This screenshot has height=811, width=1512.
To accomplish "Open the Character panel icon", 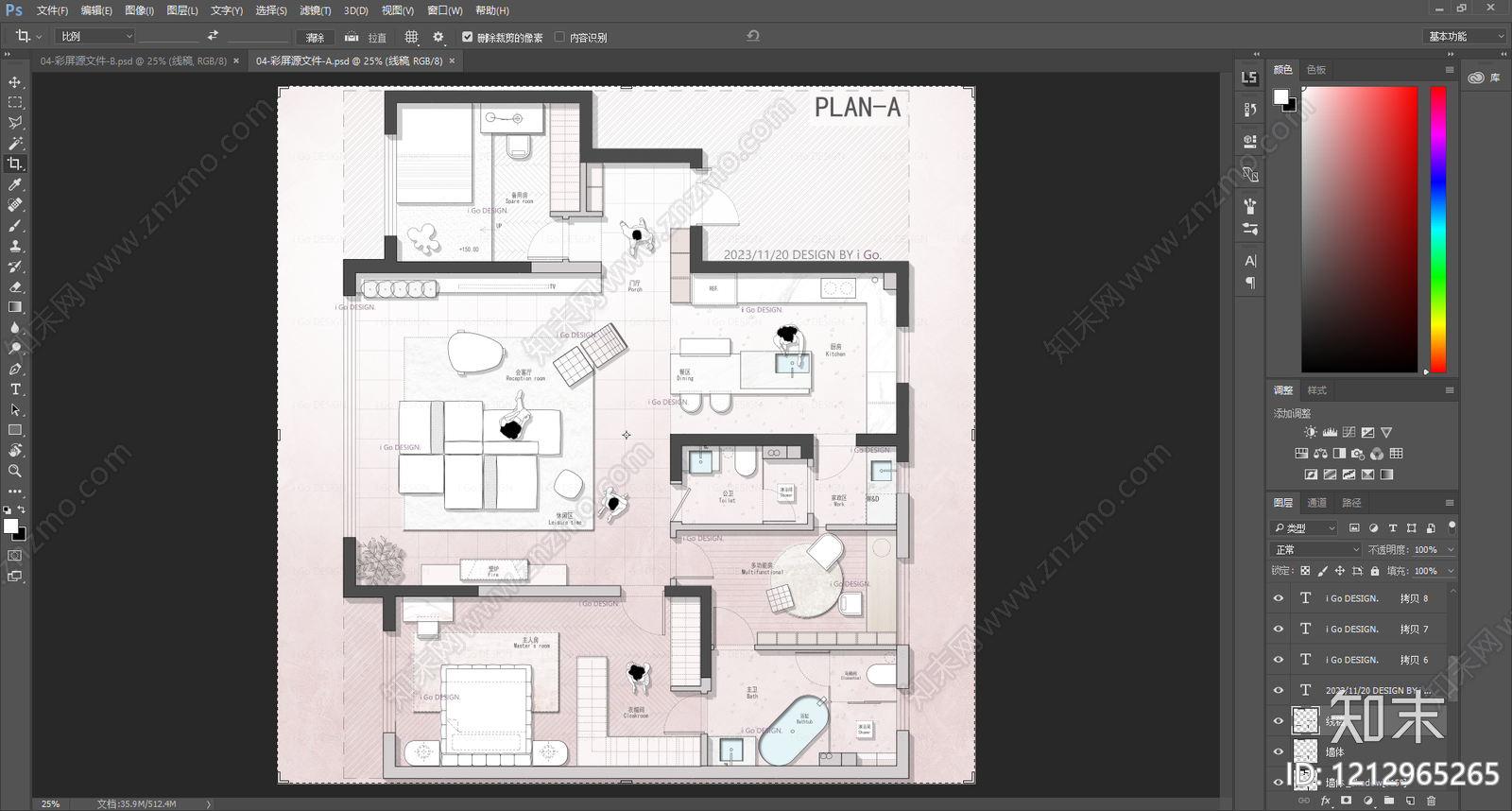I will (1250, 261).
